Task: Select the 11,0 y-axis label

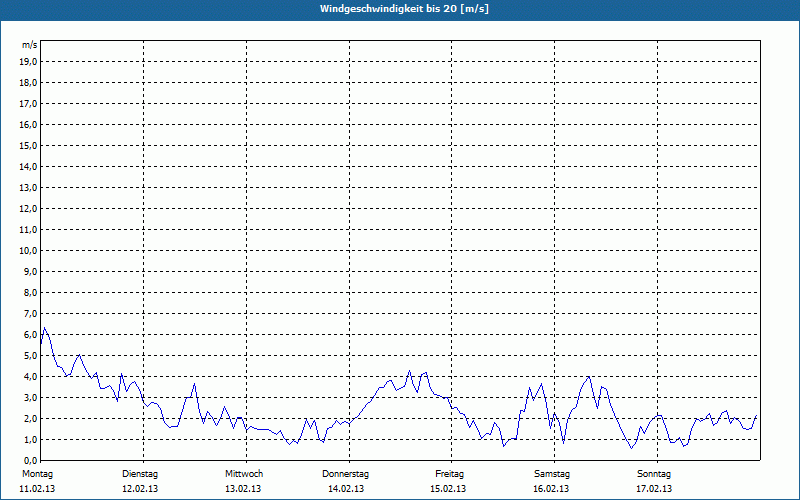Action: (x=29, y=230)
